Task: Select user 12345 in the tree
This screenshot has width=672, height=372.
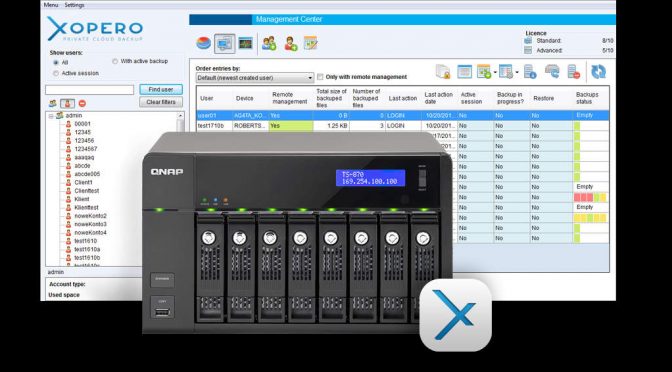Action: click(x=82, y=132)
